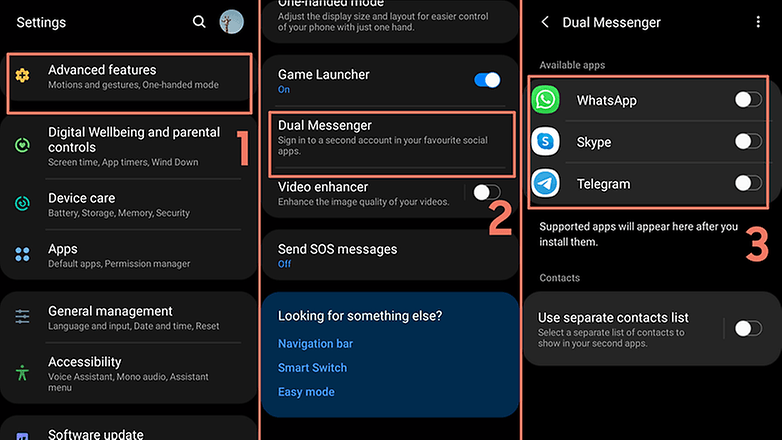Tap the search magnifier icon in Settings
The width and height of the screenshot is (782, 440).
(199, 22)
